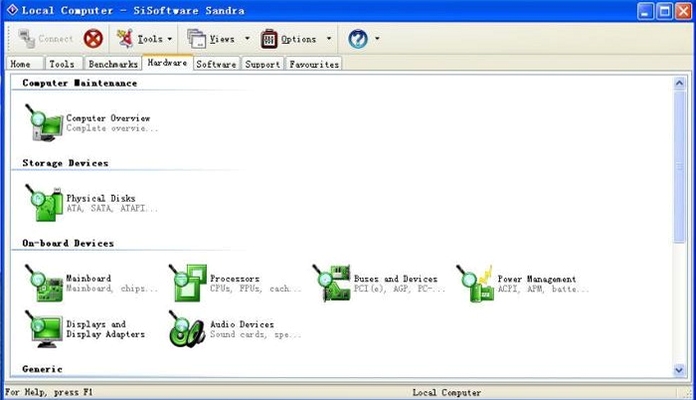Switch to the Support tab
Screen dimensions: 696x400
tap(263, 64)
